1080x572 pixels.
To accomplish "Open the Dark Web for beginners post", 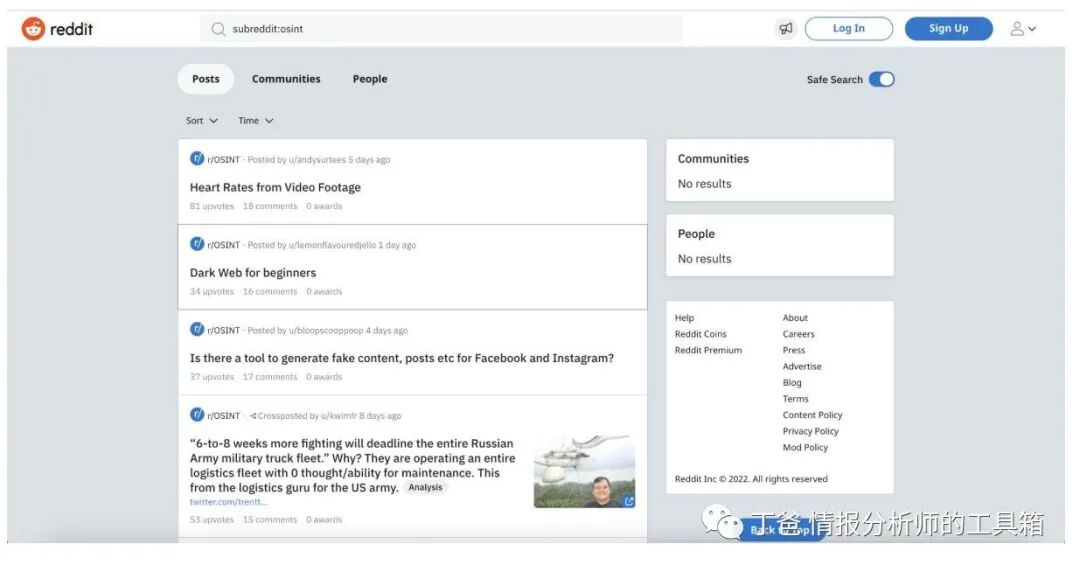I will click(x=253, y=273).
